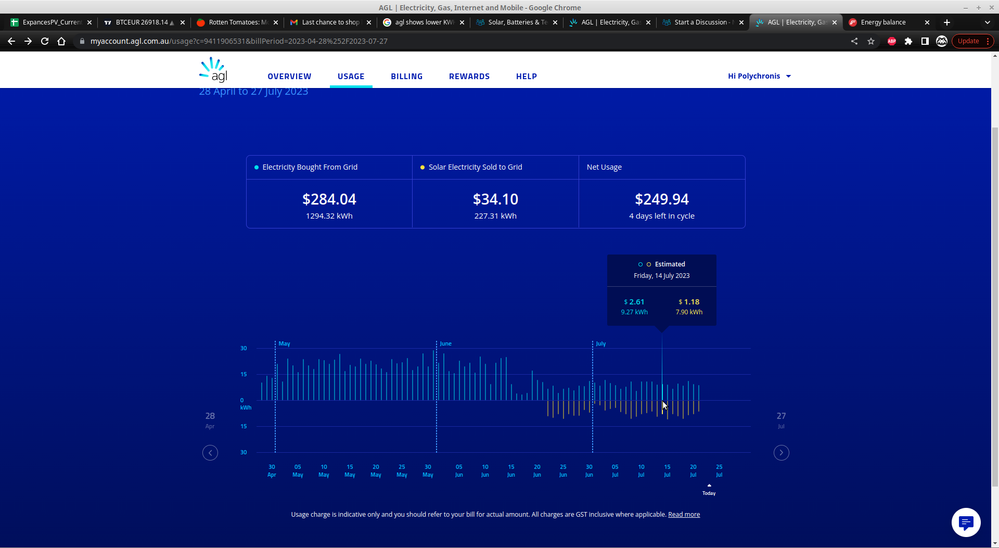The width and height of the screenshot is (999, 548).
Task: Click the browser home icon
Action: click(62, 41)
